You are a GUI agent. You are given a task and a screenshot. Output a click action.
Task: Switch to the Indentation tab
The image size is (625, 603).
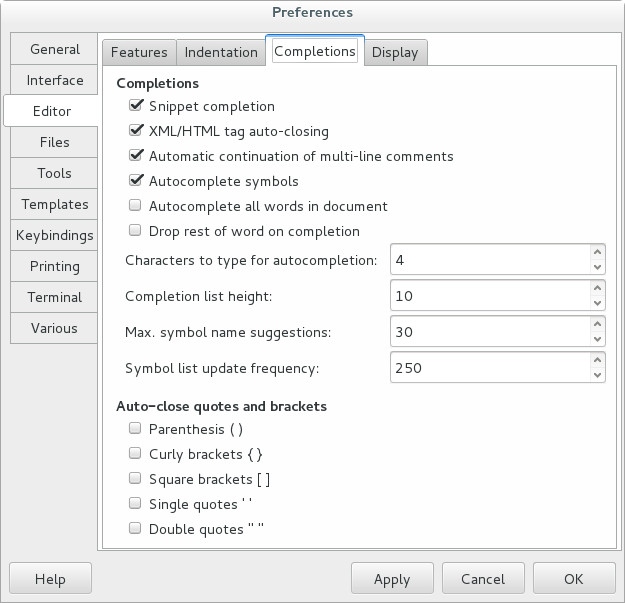[221, 52]
